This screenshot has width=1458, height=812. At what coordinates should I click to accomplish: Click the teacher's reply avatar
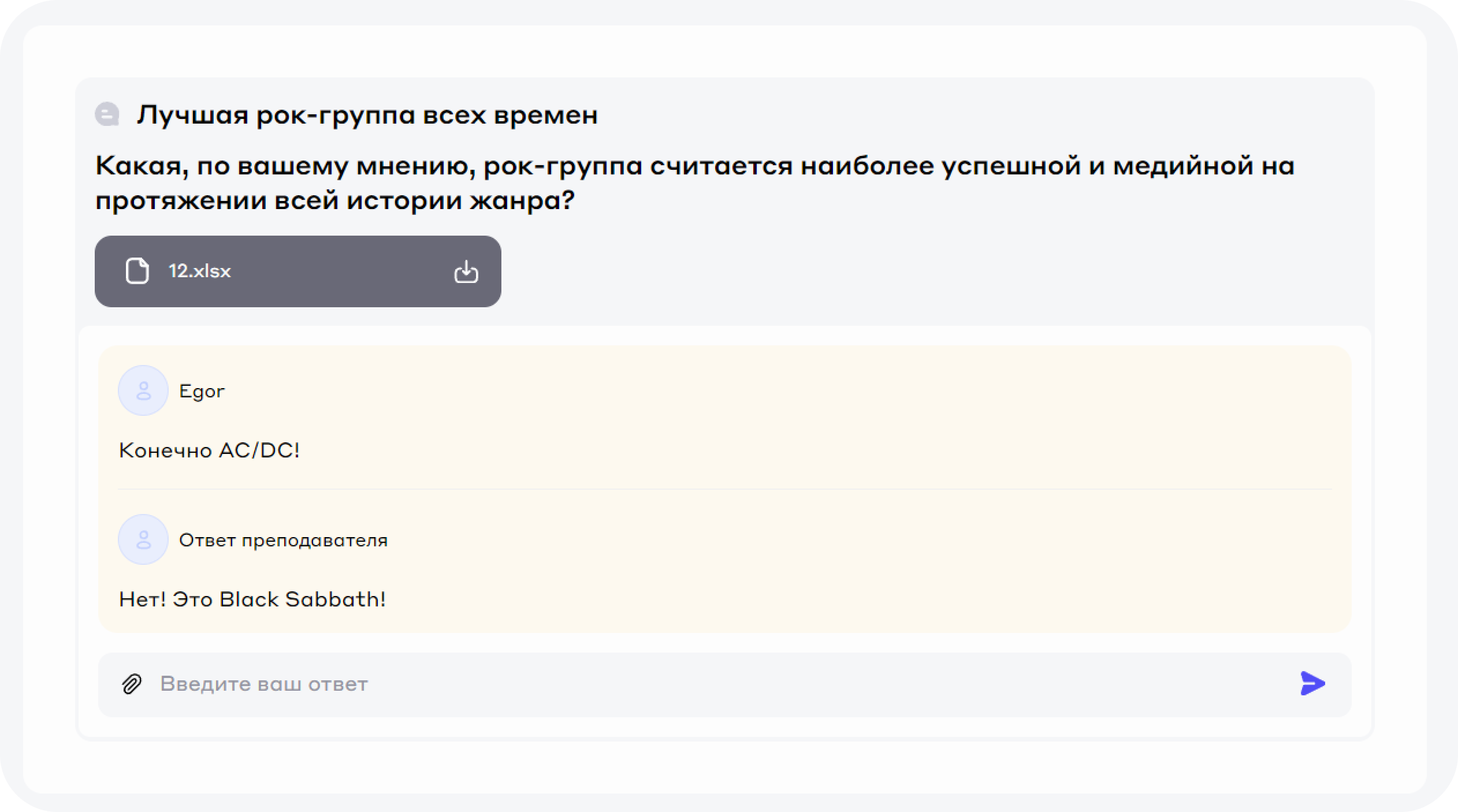(x=143, y=539)
